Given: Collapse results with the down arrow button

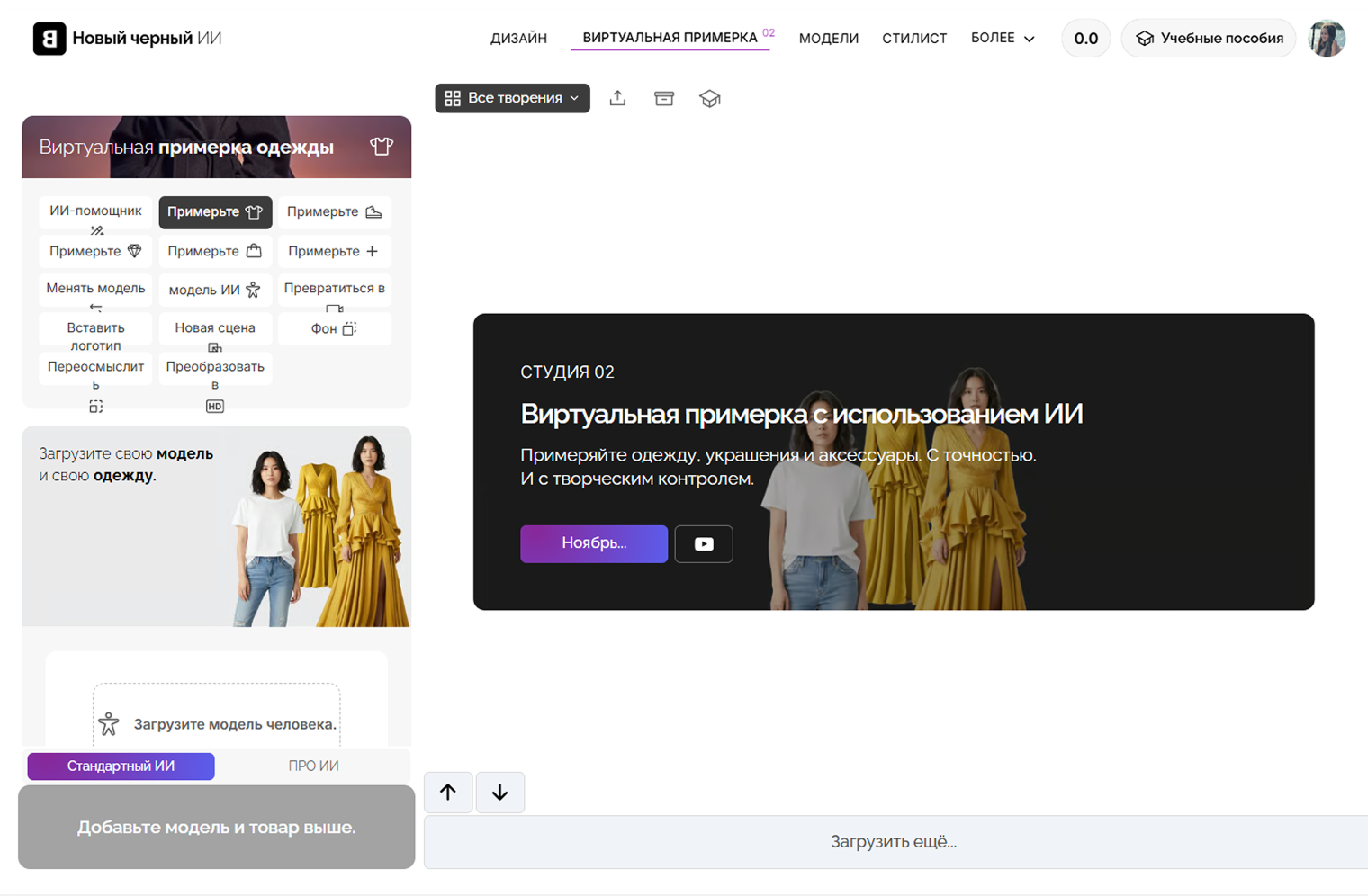Looking at the screenshot, I should point(499,792).
